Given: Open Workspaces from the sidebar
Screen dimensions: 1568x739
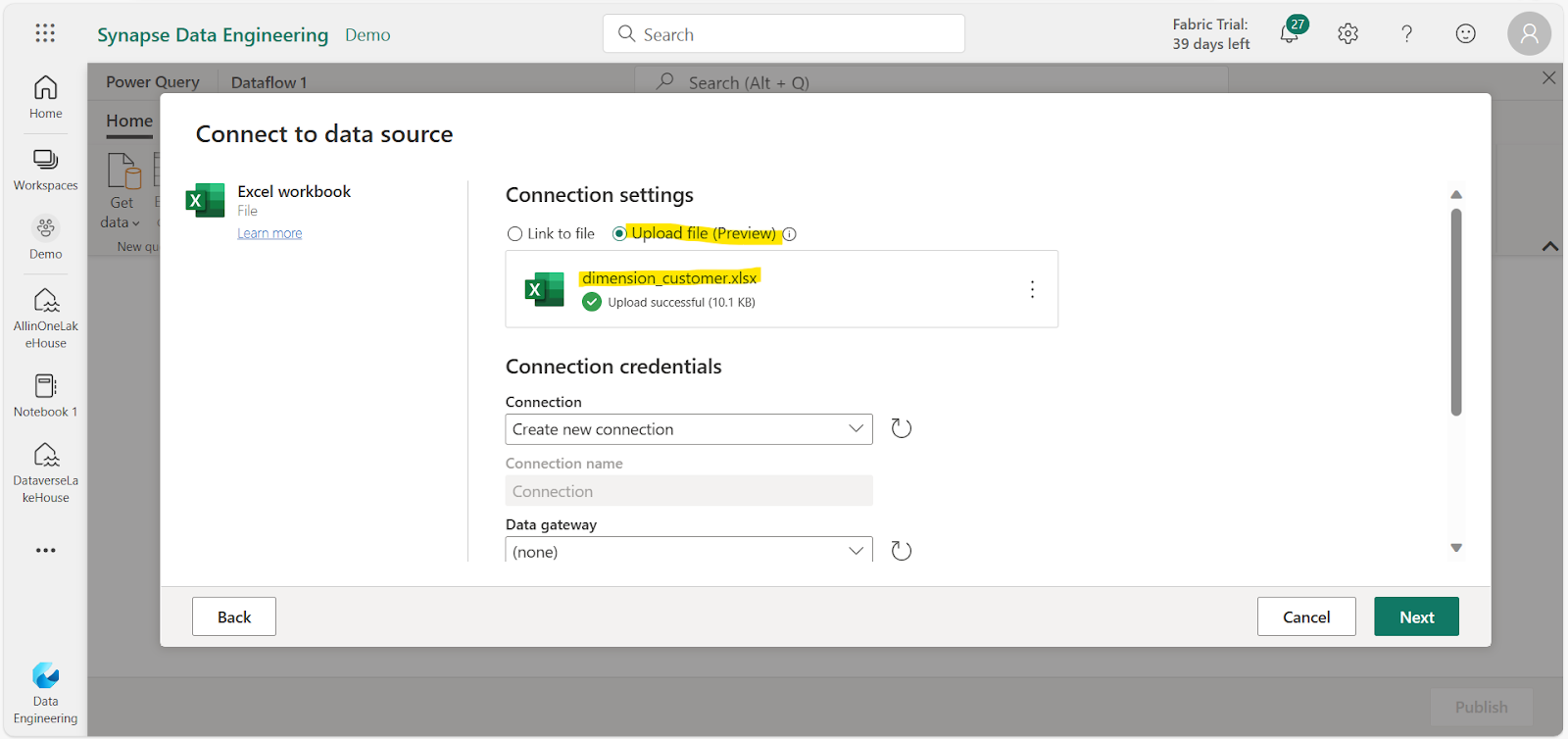Looking at the screenshot, I should coord(45,170).
